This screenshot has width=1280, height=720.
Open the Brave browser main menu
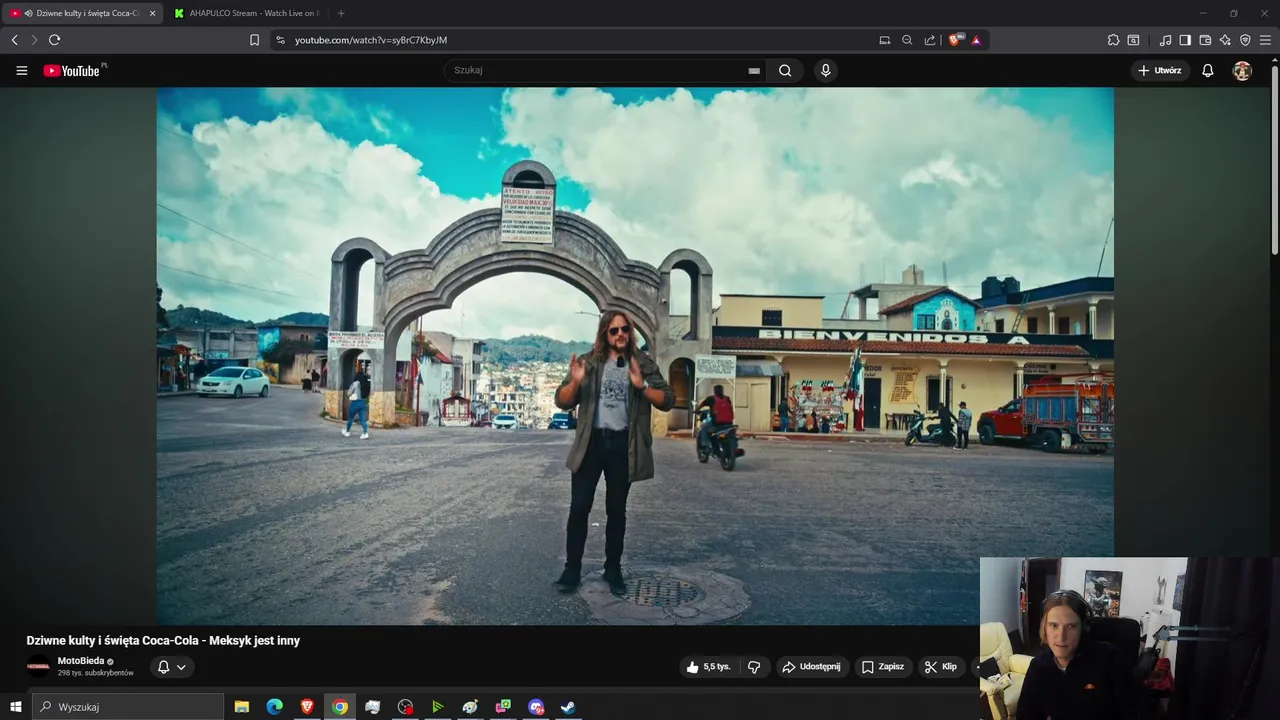coord(1265,40)
